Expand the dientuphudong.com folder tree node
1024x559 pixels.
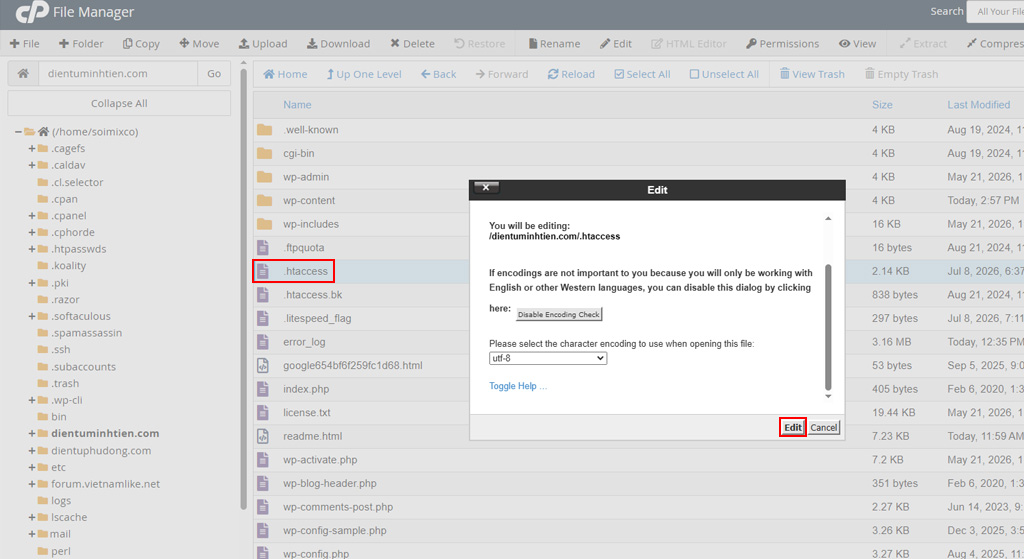click(31, 451)
